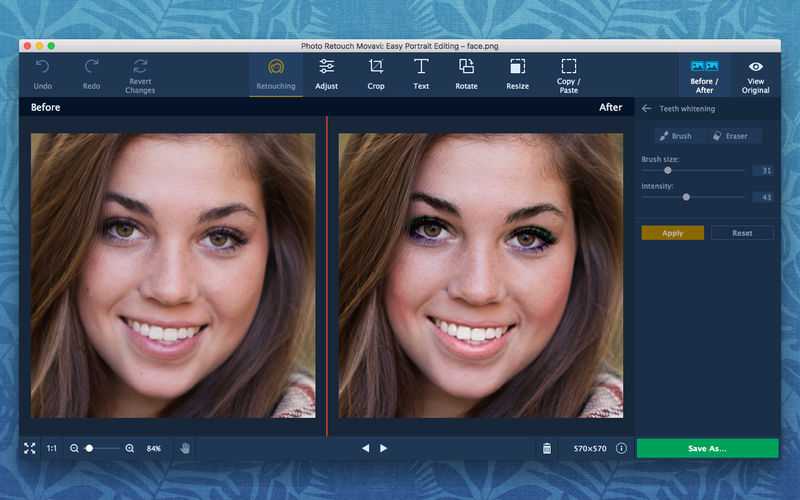Click the Before label
The image size is (800, 500).
[45, 107]
